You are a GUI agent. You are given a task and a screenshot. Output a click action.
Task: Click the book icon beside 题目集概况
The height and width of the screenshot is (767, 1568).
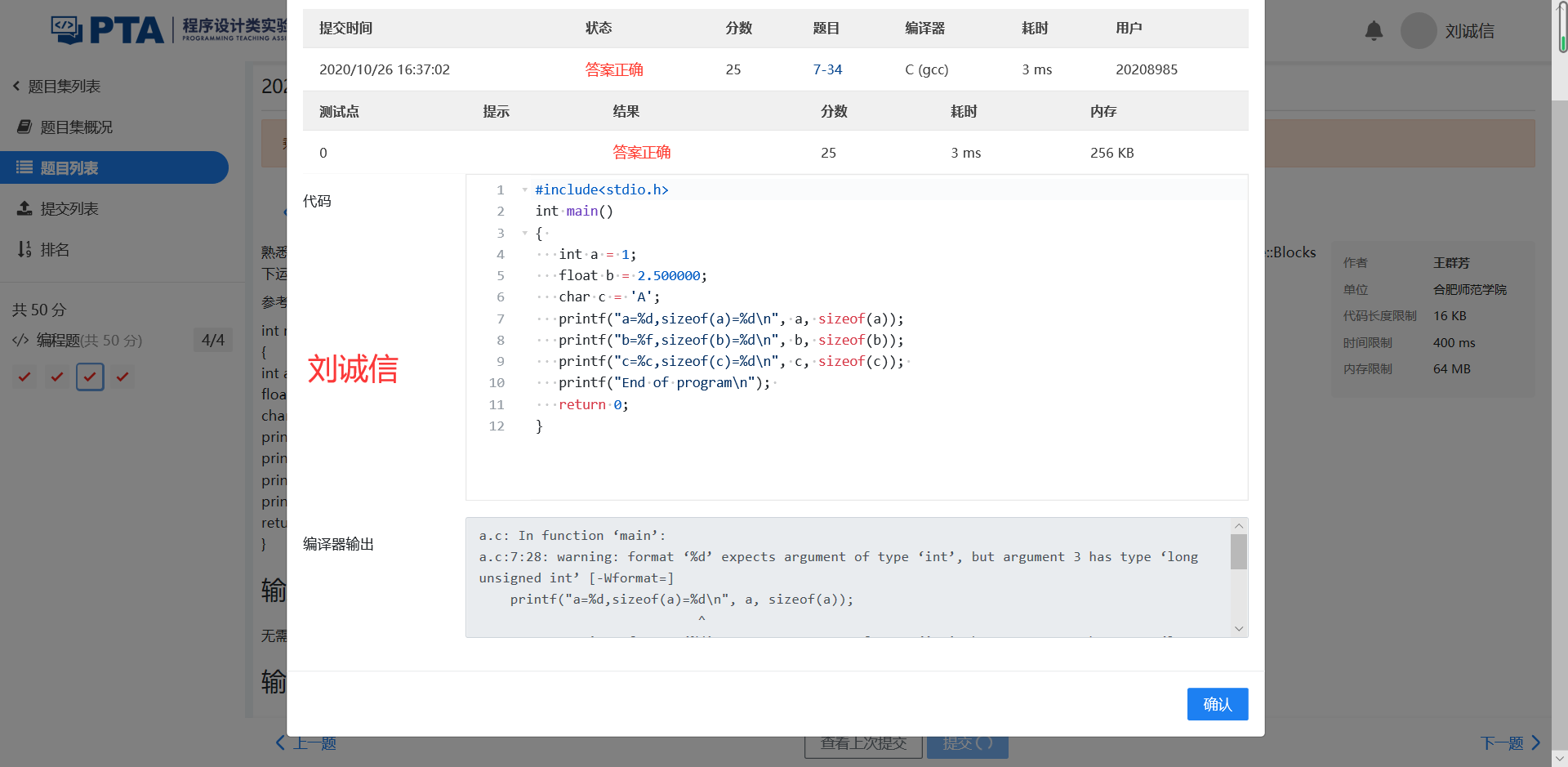coord(24,127)
